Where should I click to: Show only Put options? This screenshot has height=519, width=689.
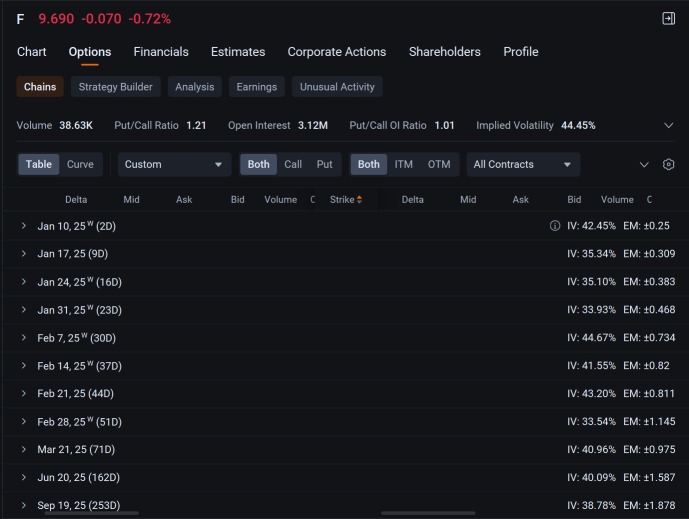pyautogui.click(x=325, y=164)
